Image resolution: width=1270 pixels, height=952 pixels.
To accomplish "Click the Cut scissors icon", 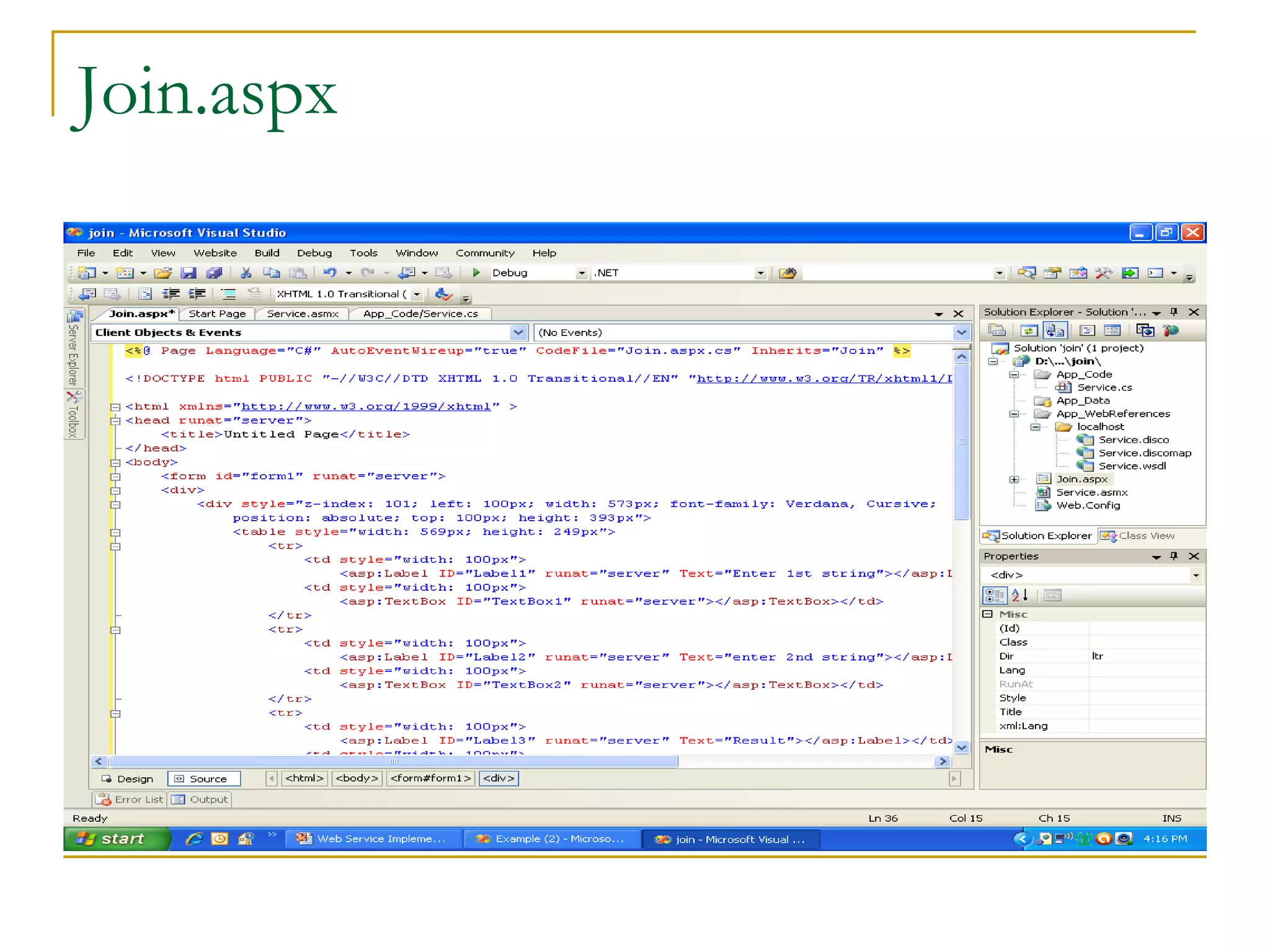I will [x=246, y=273].
